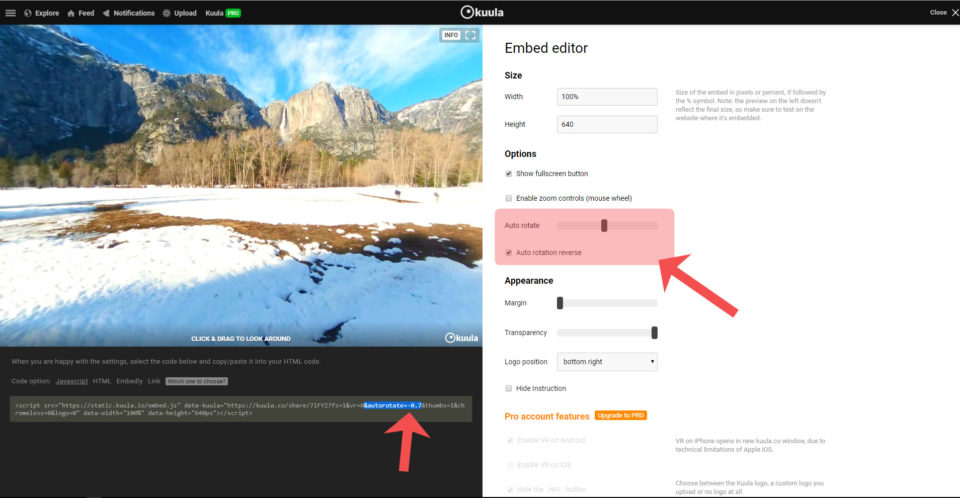960x498 pixels.
Task: Toggle fullscreen icon on panorama preview
Action: tap(470, 35)
